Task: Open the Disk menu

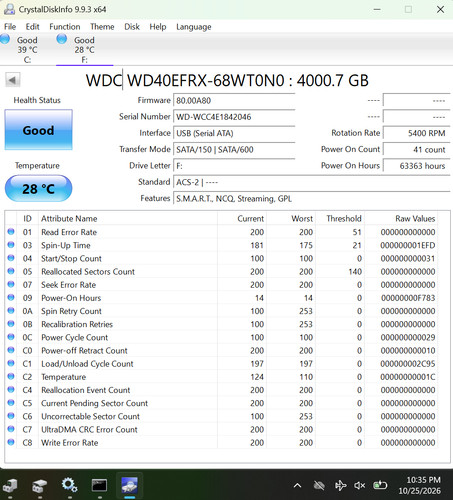Action: click(132, 27)
